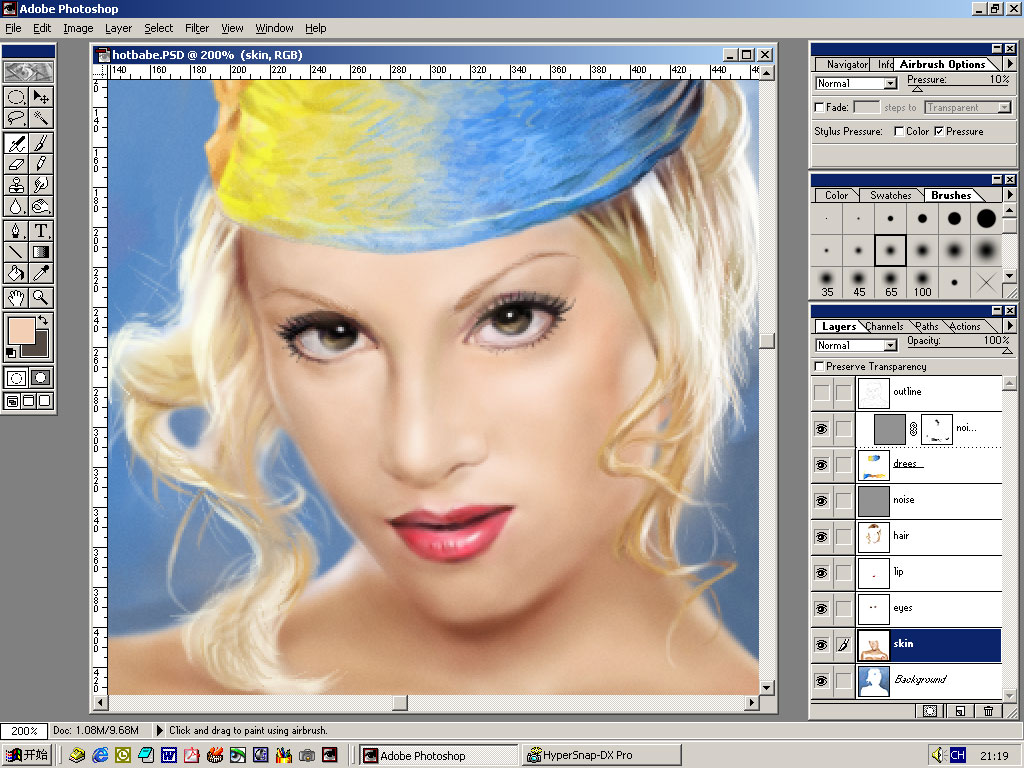The height and width of the screenshot is (768, 1024).
Task: Choose the Line tool
Action: coord(16,251)
